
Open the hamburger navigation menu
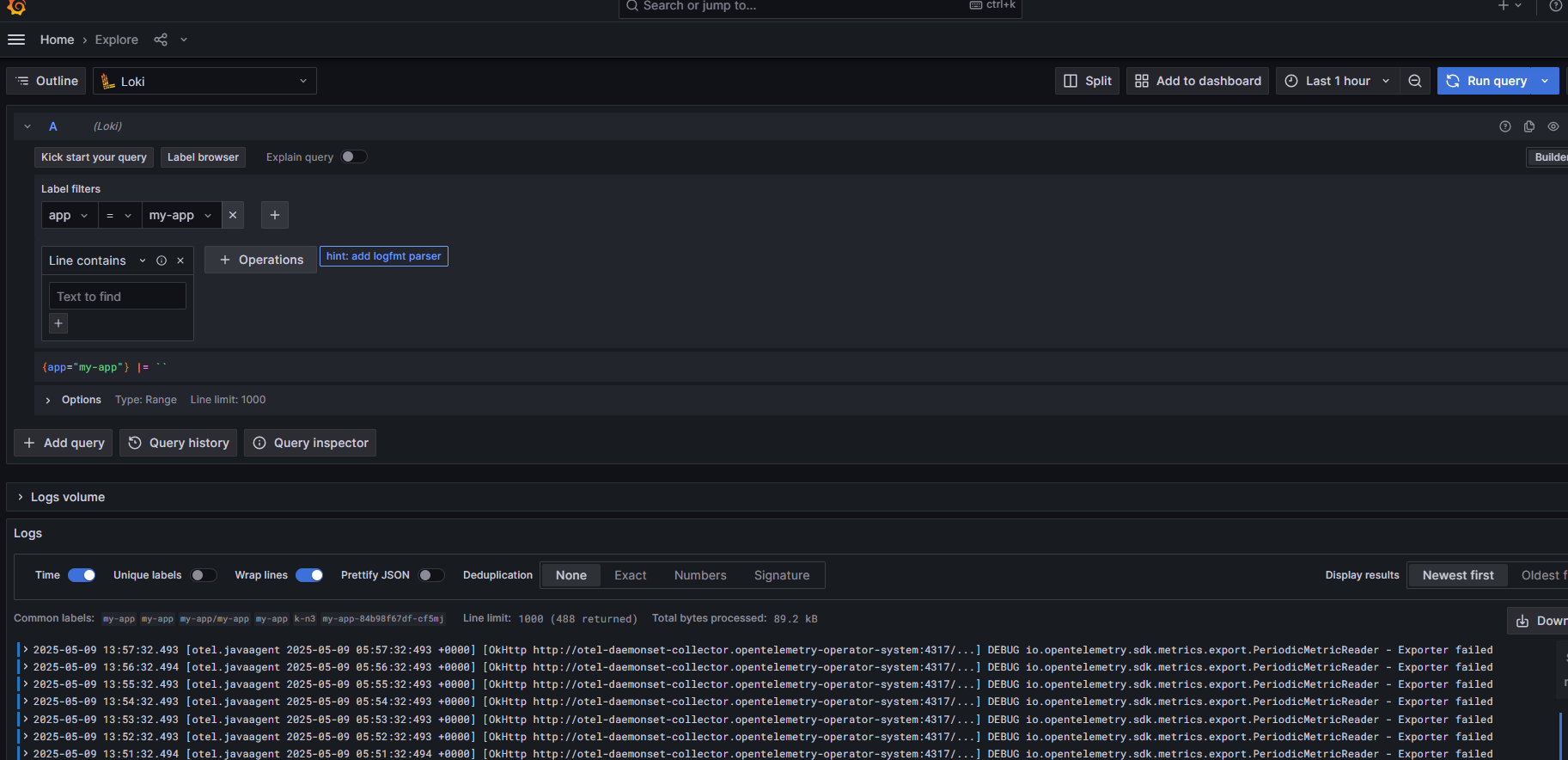16,40
